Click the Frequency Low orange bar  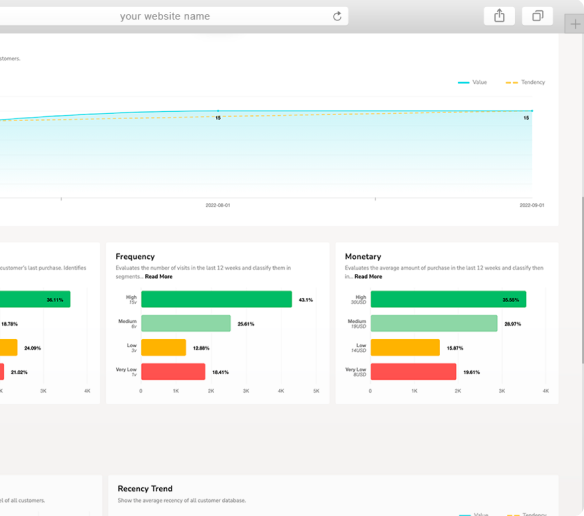(x=164, y=348)
